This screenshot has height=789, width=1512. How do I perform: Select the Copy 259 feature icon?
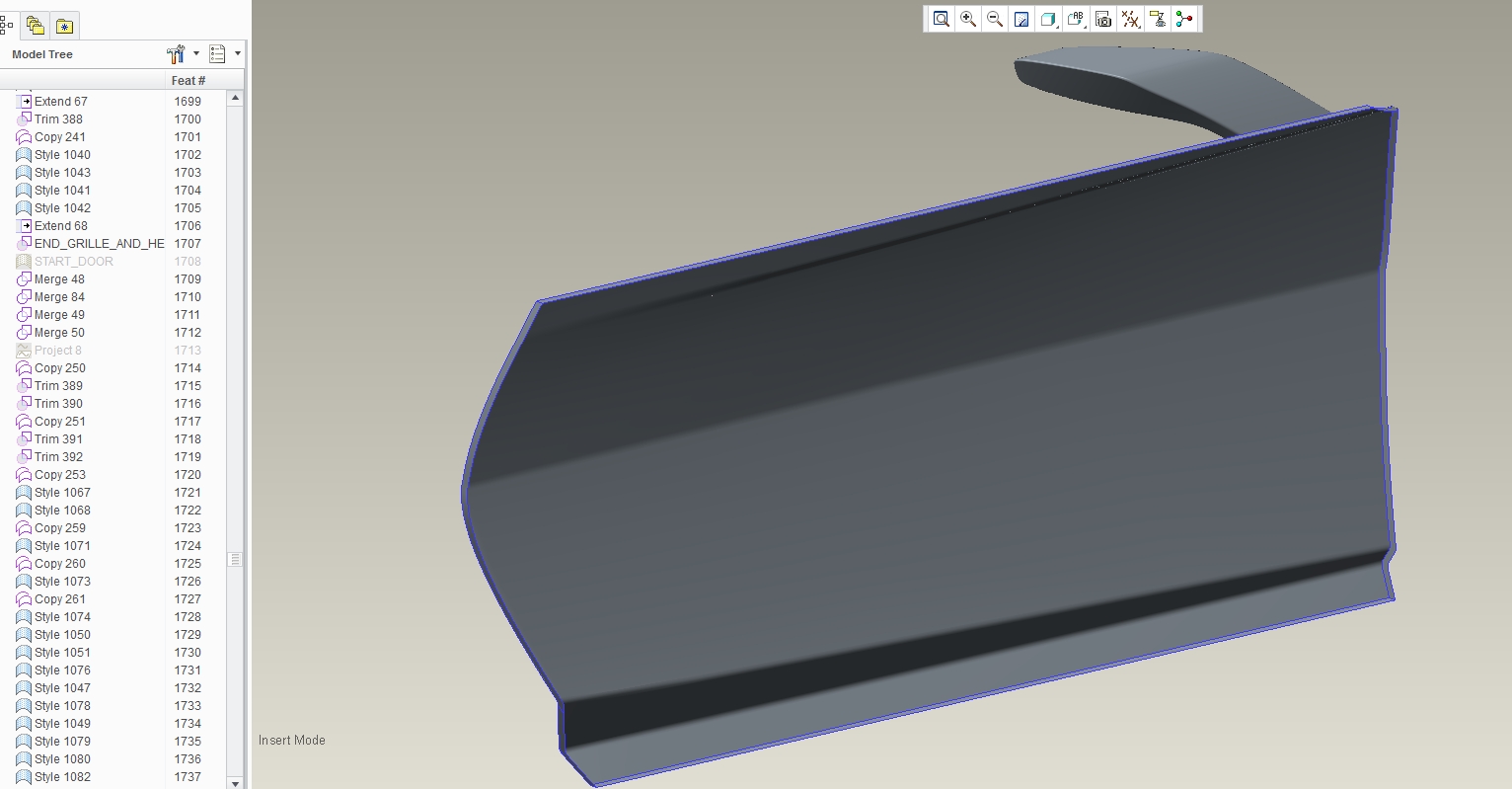pos(25,528)
